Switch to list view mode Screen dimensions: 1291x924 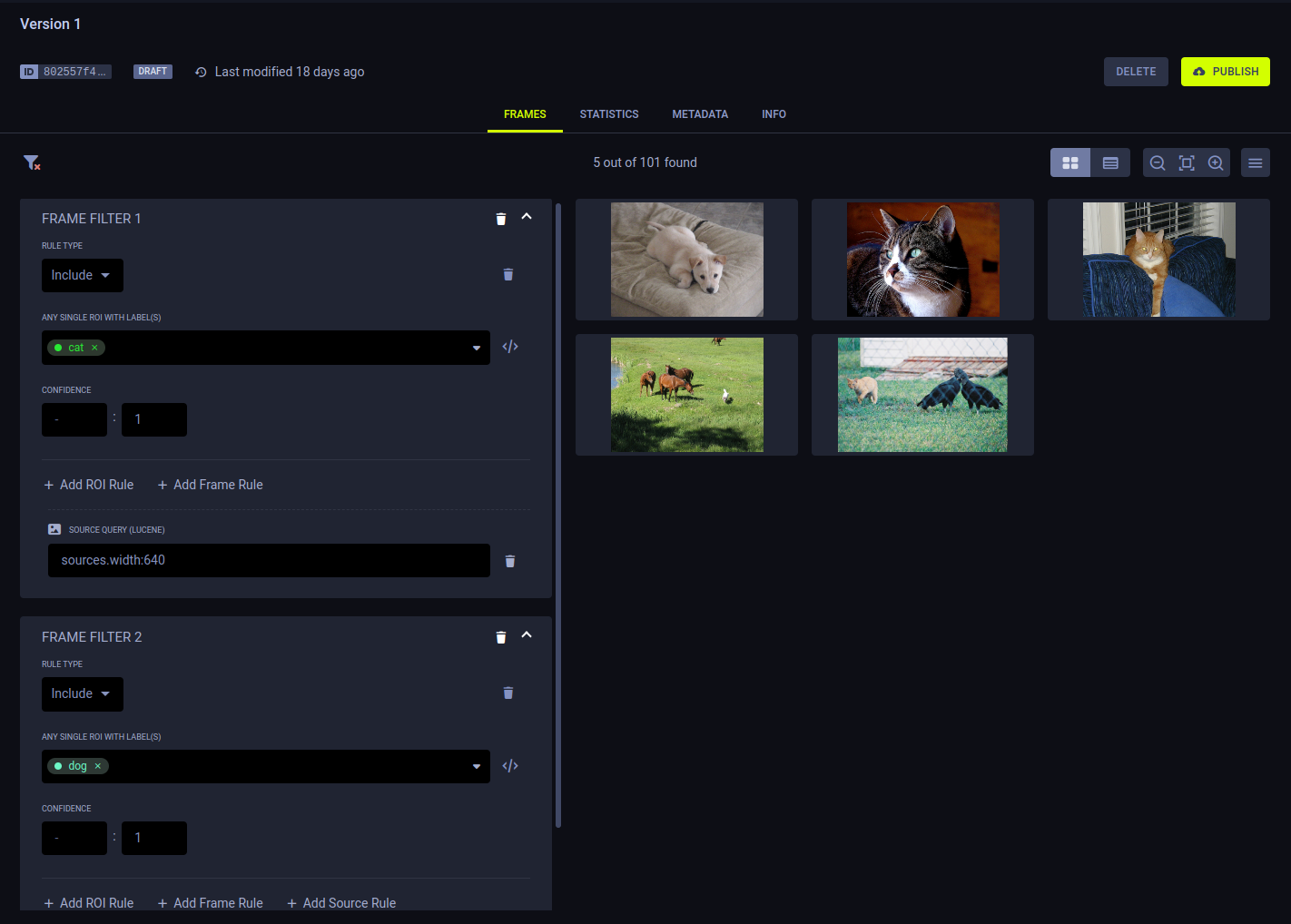1109,162
